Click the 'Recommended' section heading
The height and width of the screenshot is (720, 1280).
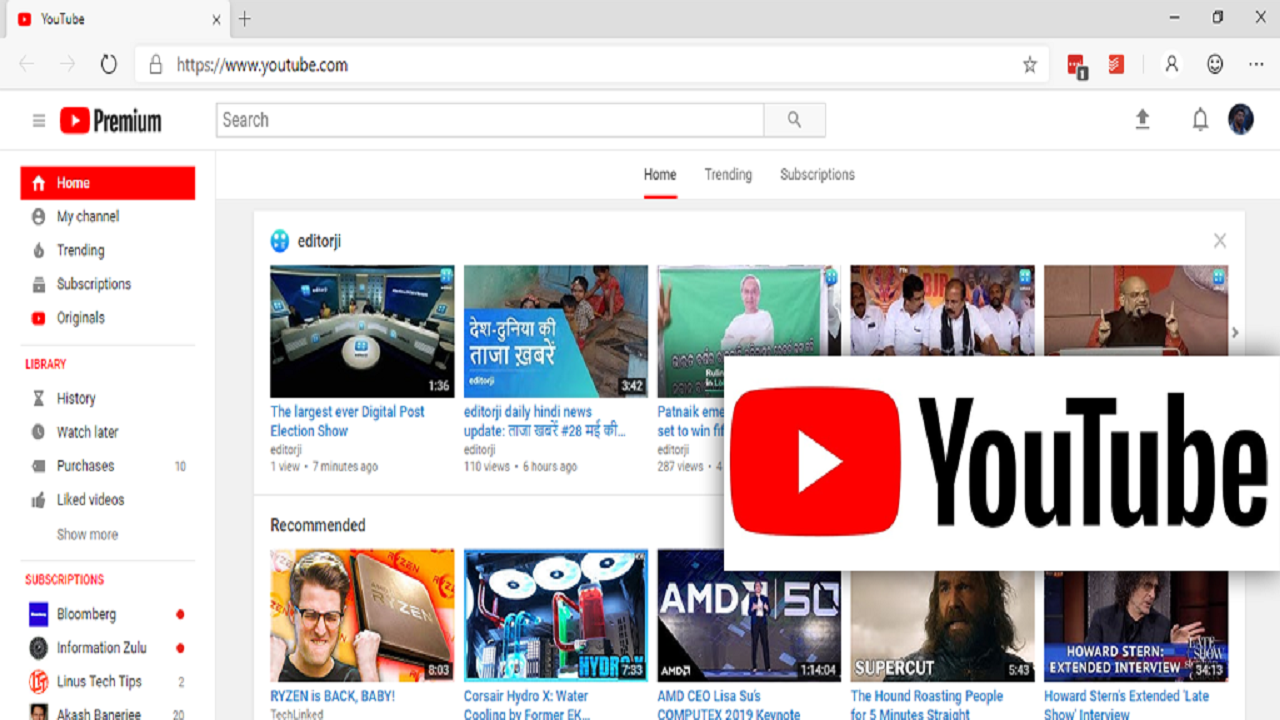pos(318,525)
